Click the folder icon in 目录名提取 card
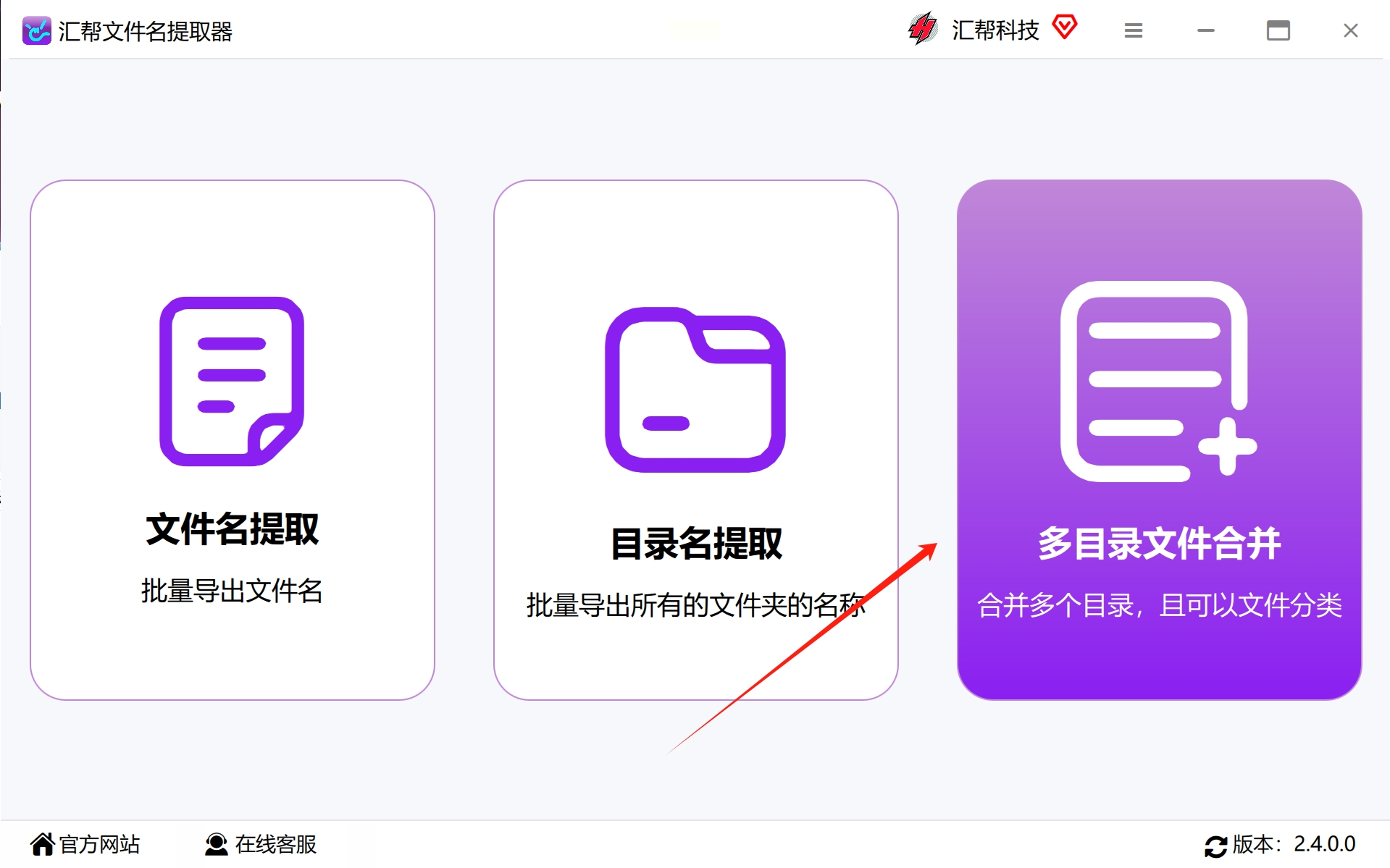 [x=695, y=389]
